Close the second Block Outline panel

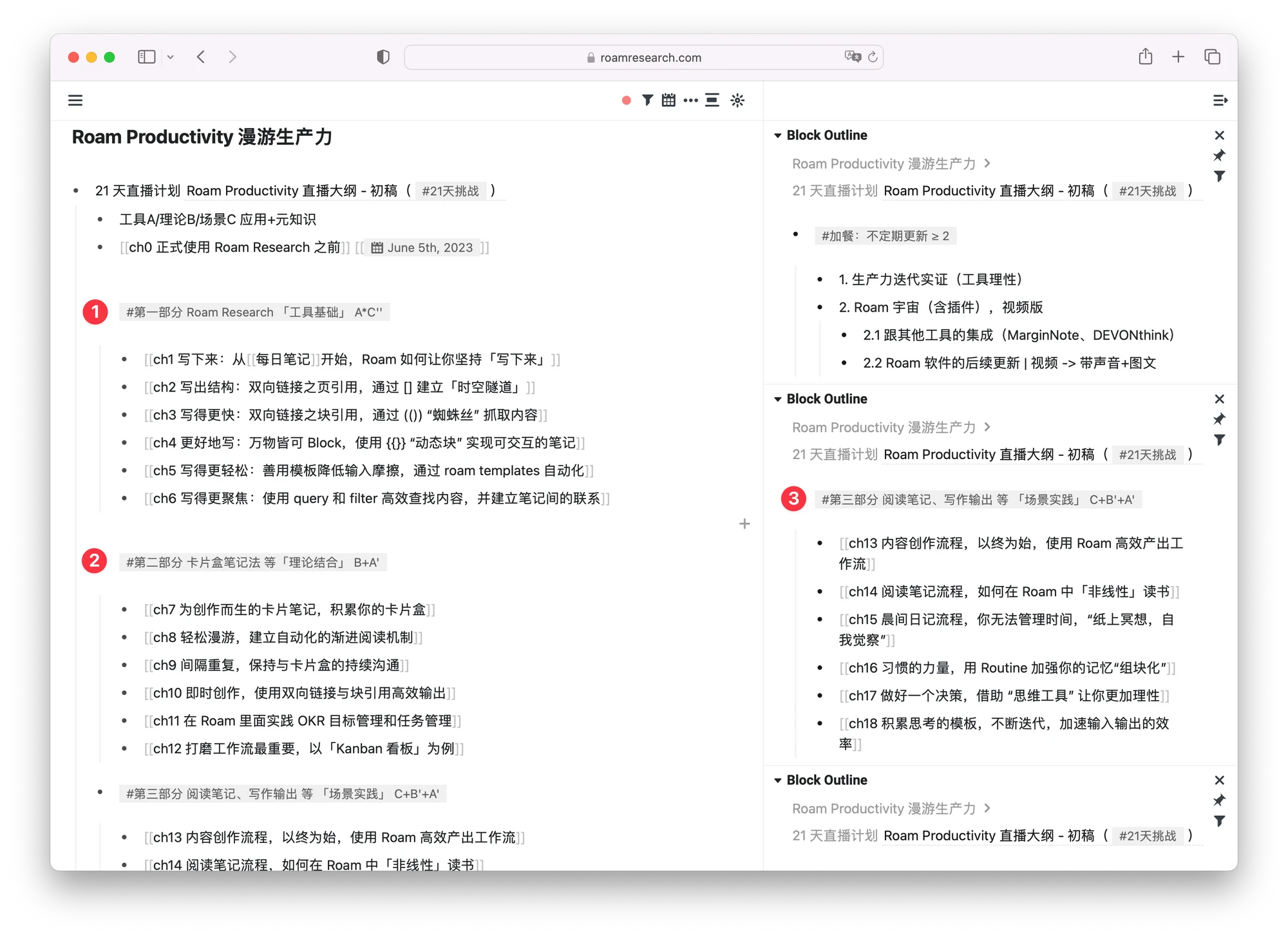click(x=1219, y=399)
